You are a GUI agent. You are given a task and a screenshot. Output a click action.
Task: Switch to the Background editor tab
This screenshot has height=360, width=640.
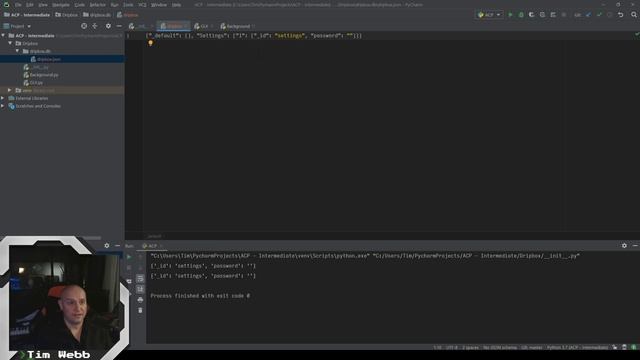tap(238, 26)
